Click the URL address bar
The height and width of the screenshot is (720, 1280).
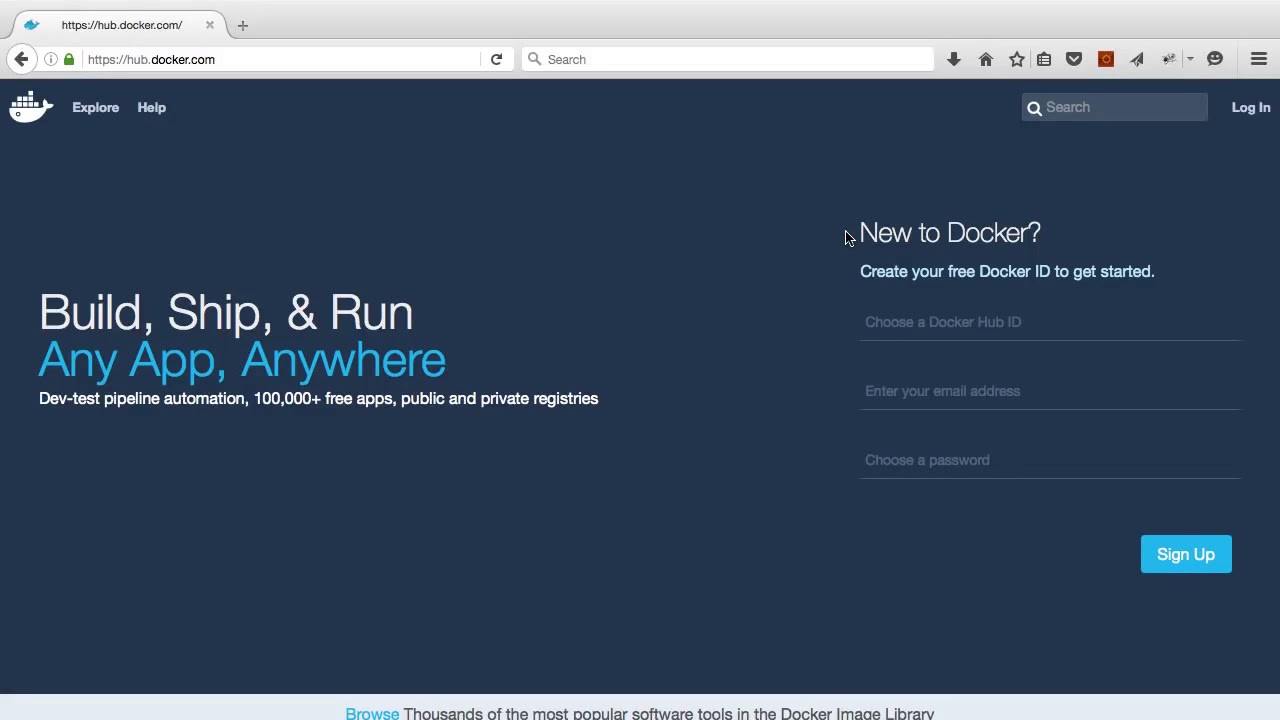tap(280, 59)
